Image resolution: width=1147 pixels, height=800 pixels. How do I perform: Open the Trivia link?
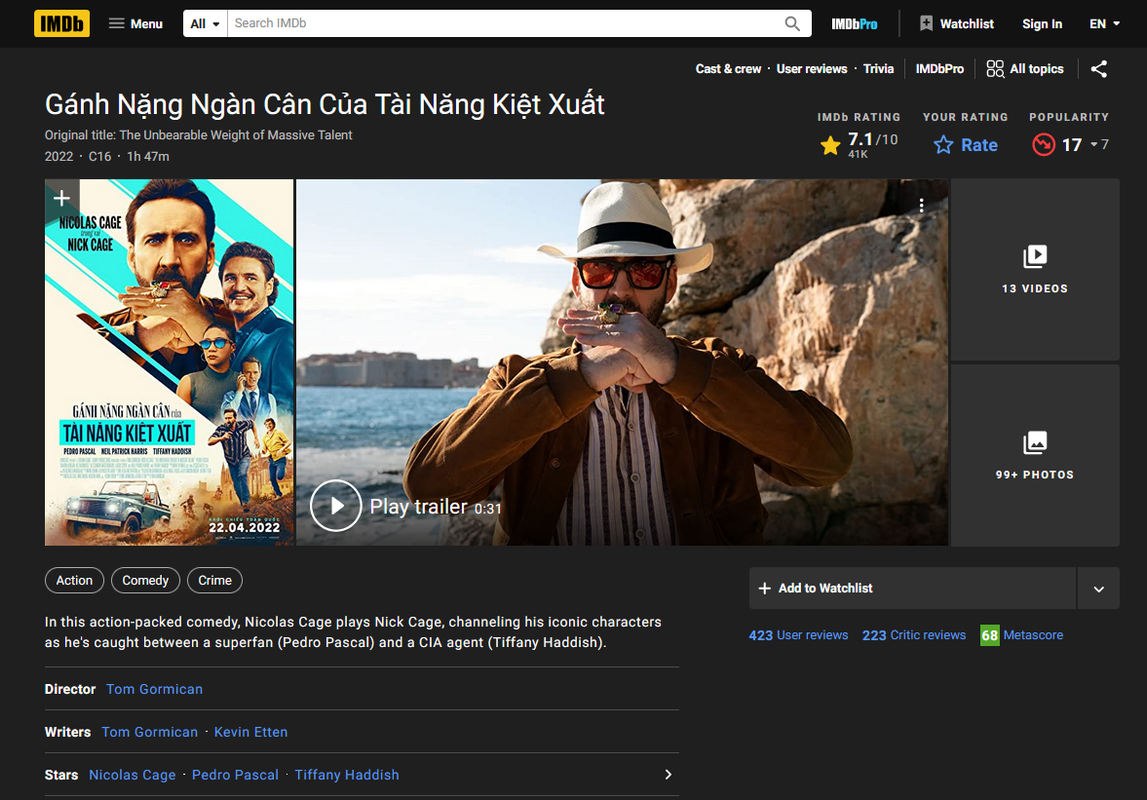[x=878, y=69]
